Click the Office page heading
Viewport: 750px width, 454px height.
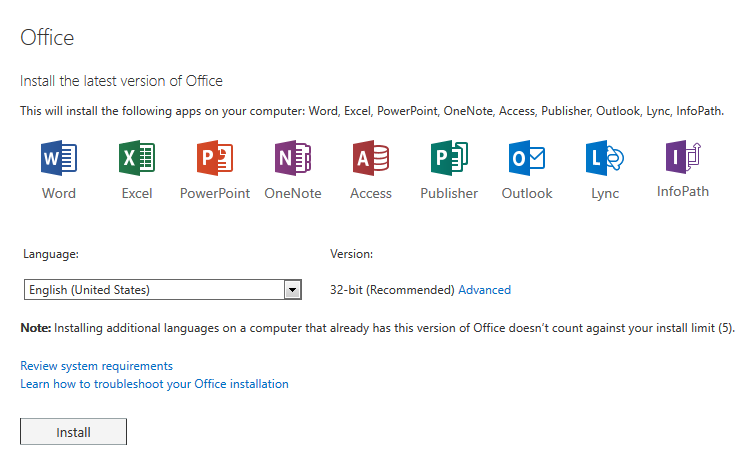47,38
